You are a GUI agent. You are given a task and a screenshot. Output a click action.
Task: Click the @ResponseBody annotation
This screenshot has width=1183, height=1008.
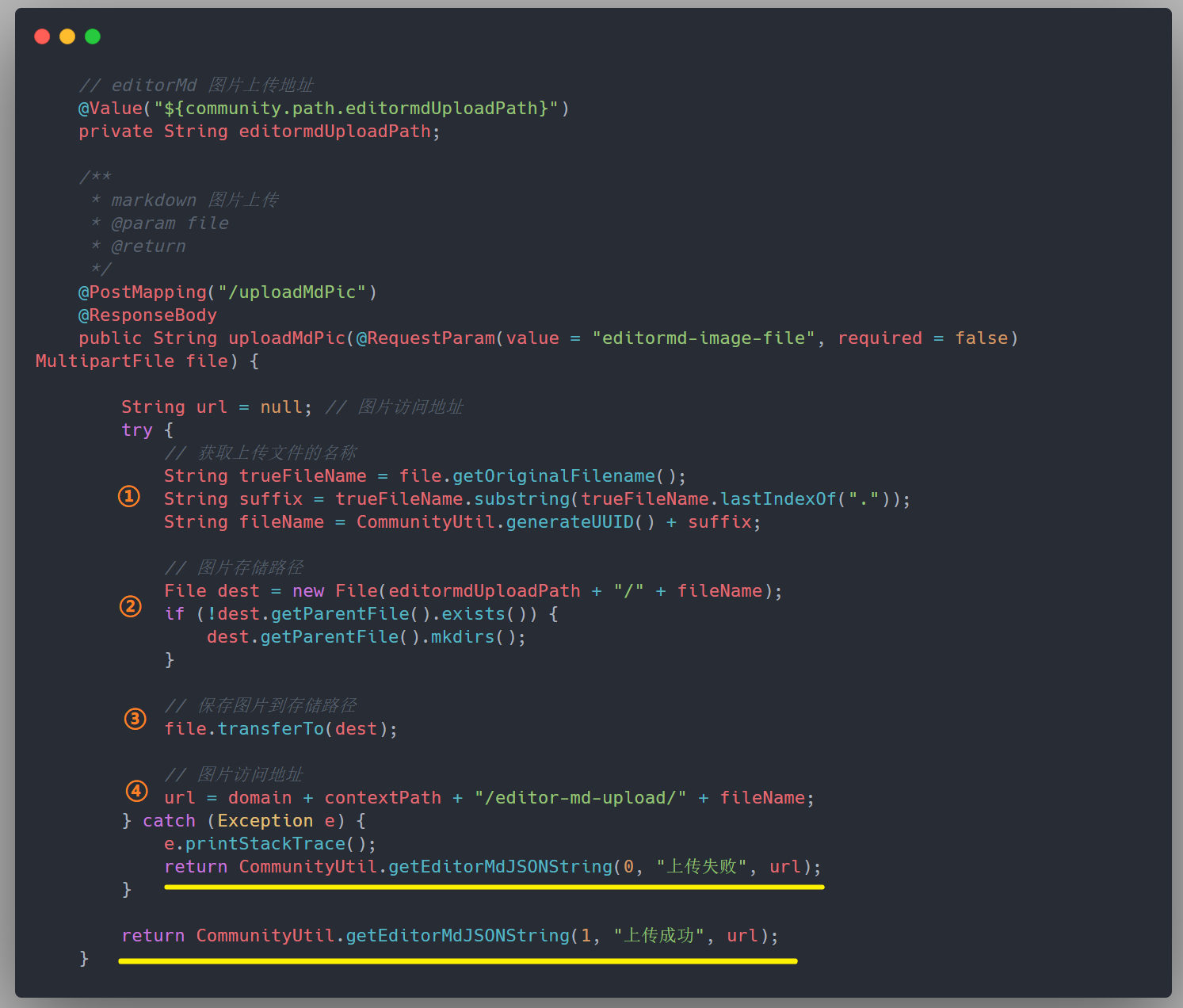(x=147, y=315)
